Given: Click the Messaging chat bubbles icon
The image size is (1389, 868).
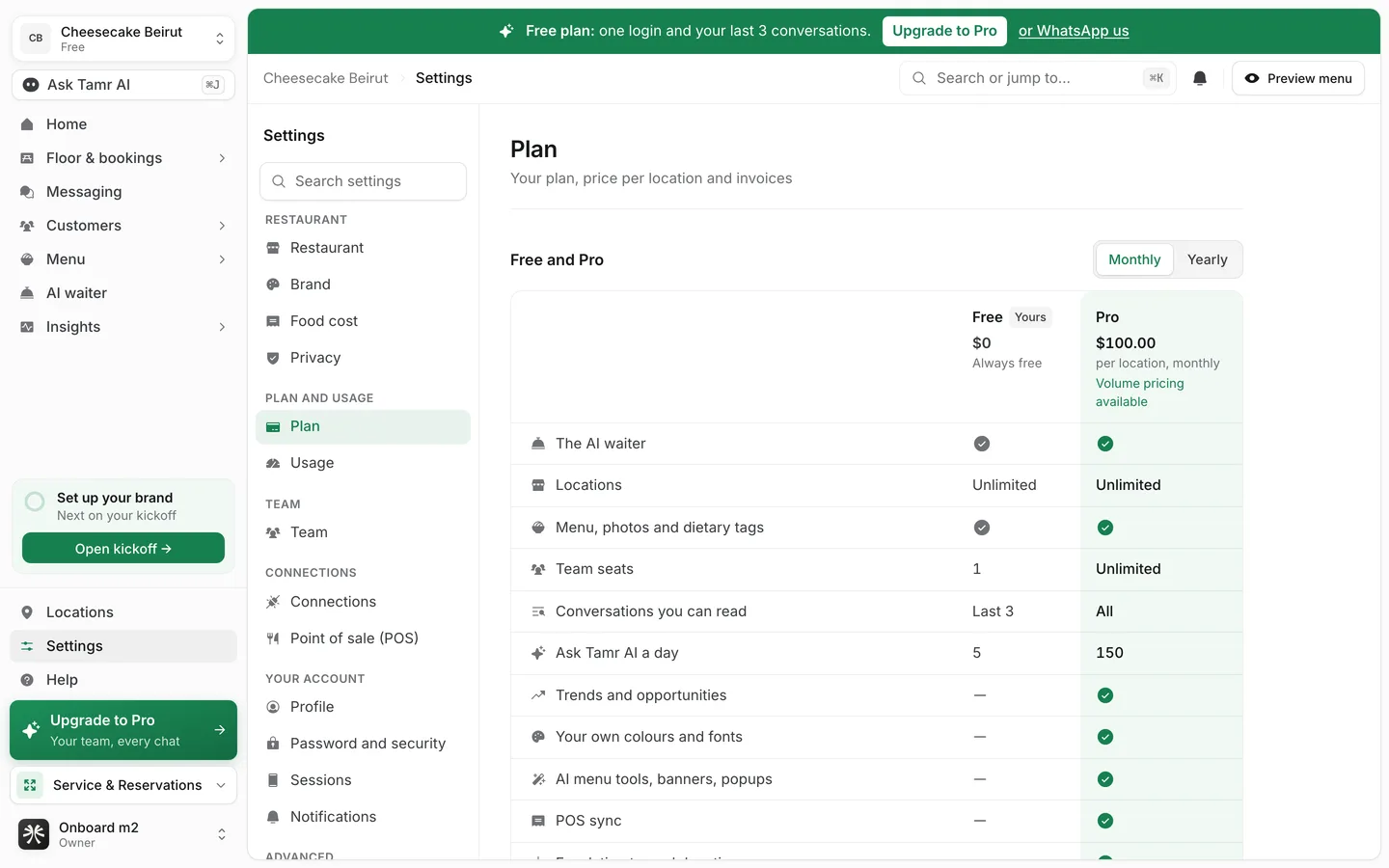Looking at the screenshot, I should tap(27, 192).
